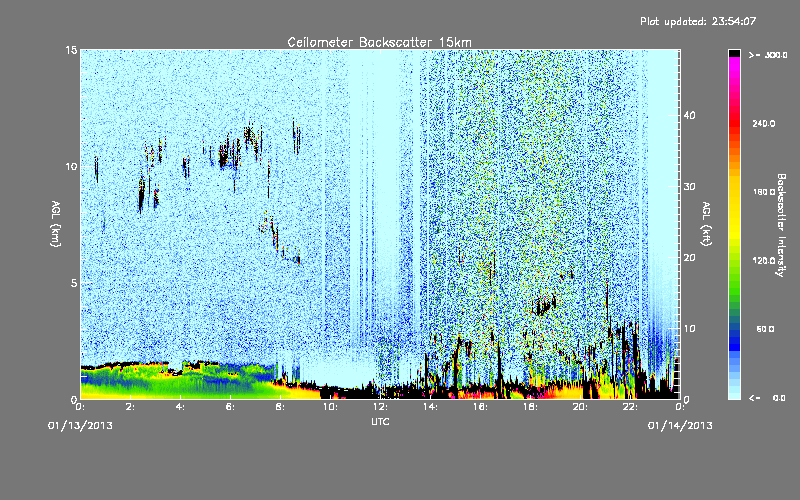Click the '180.0' colorbar value

(x=764, y=192)
